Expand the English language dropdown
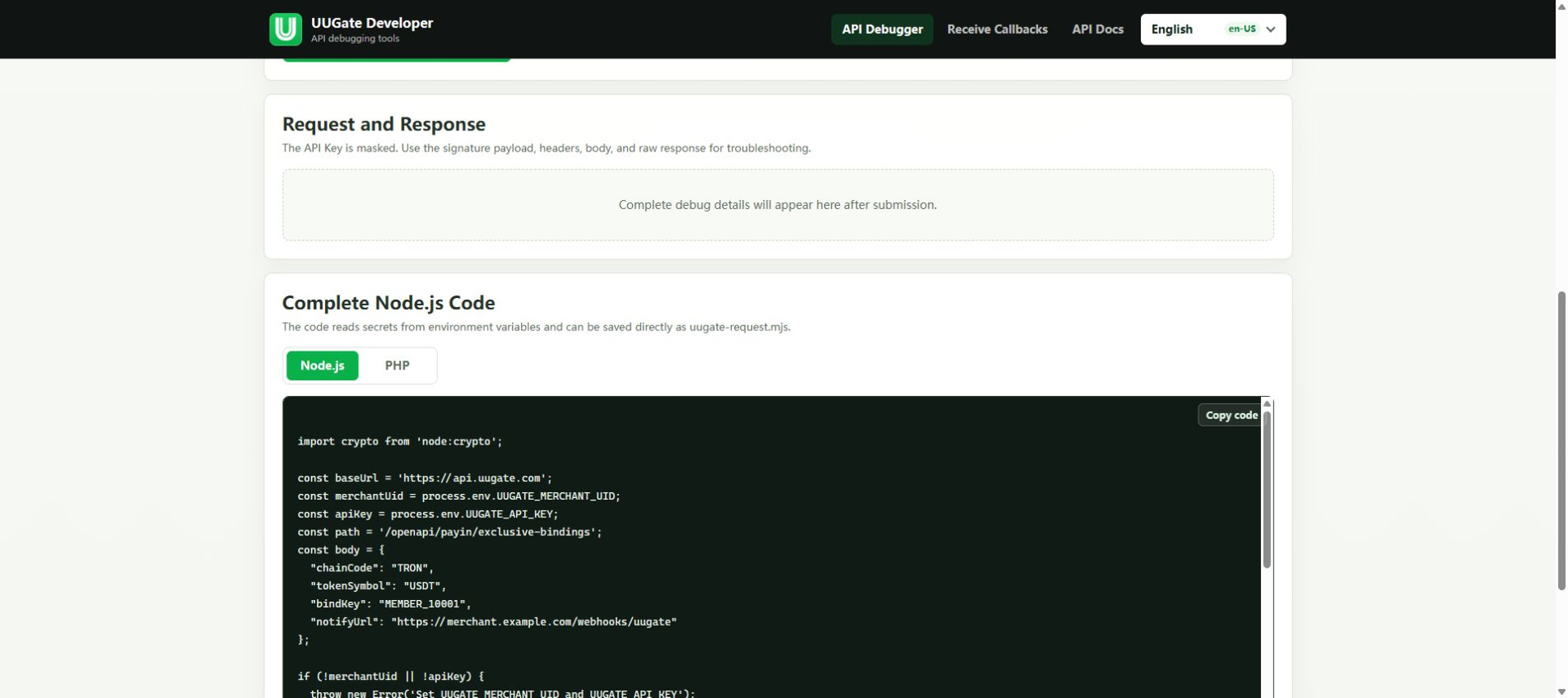Viewport: 1568px width, 698px height. 1213,29
